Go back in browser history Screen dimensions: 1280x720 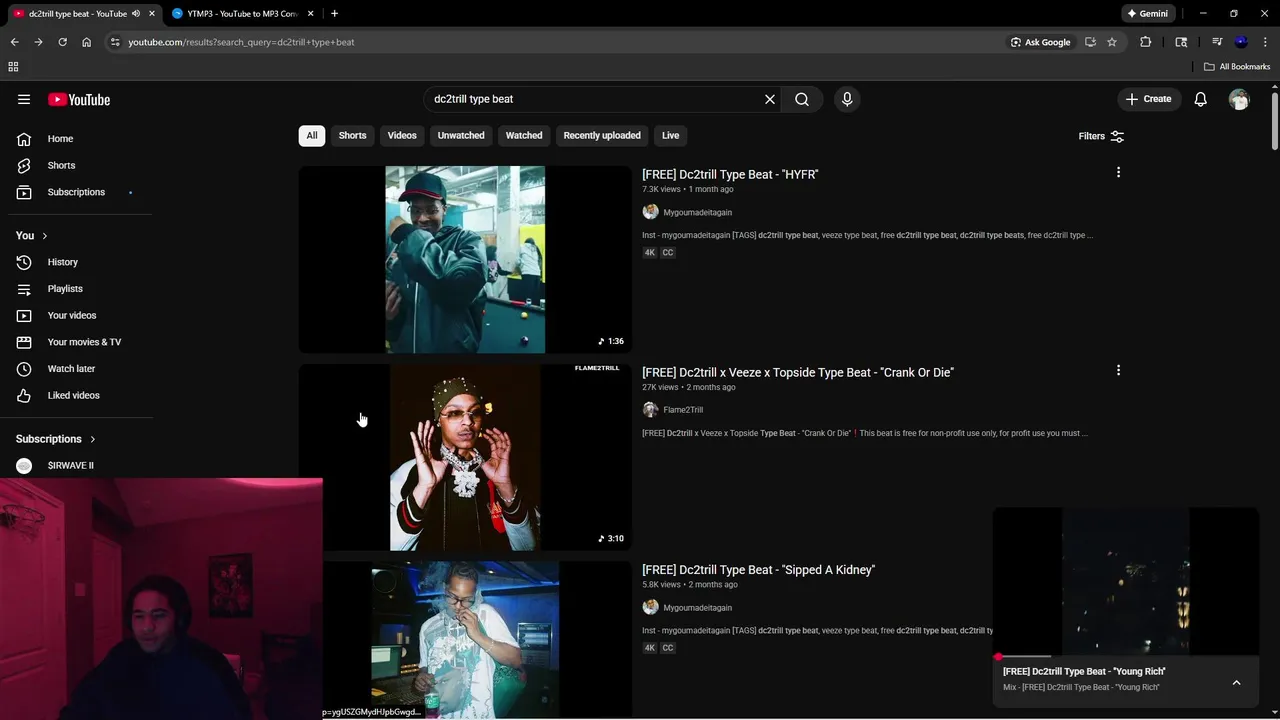[x=14, y=42]
